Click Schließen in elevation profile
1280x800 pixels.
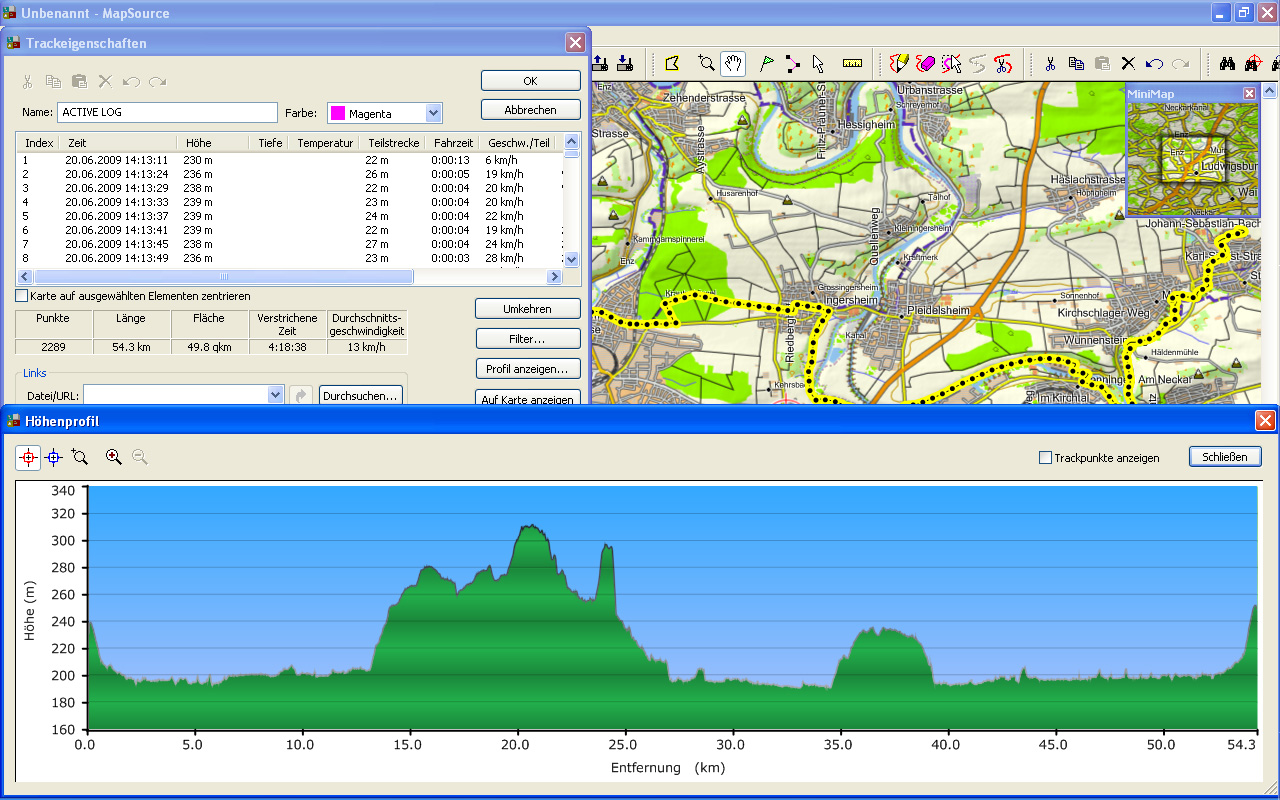(1225, 457)
